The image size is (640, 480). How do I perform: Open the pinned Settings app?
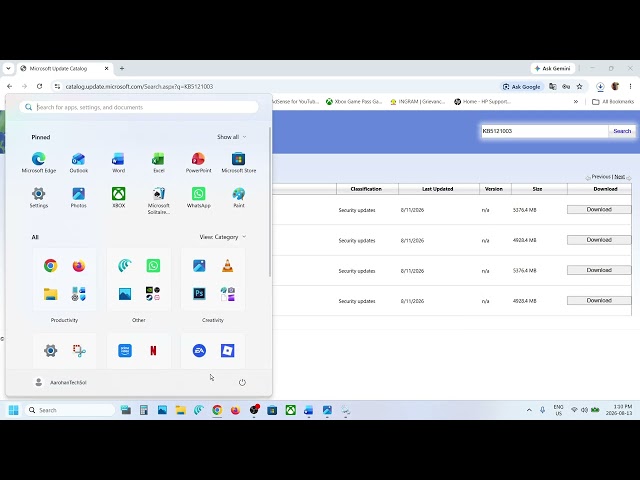pos(39,197)
